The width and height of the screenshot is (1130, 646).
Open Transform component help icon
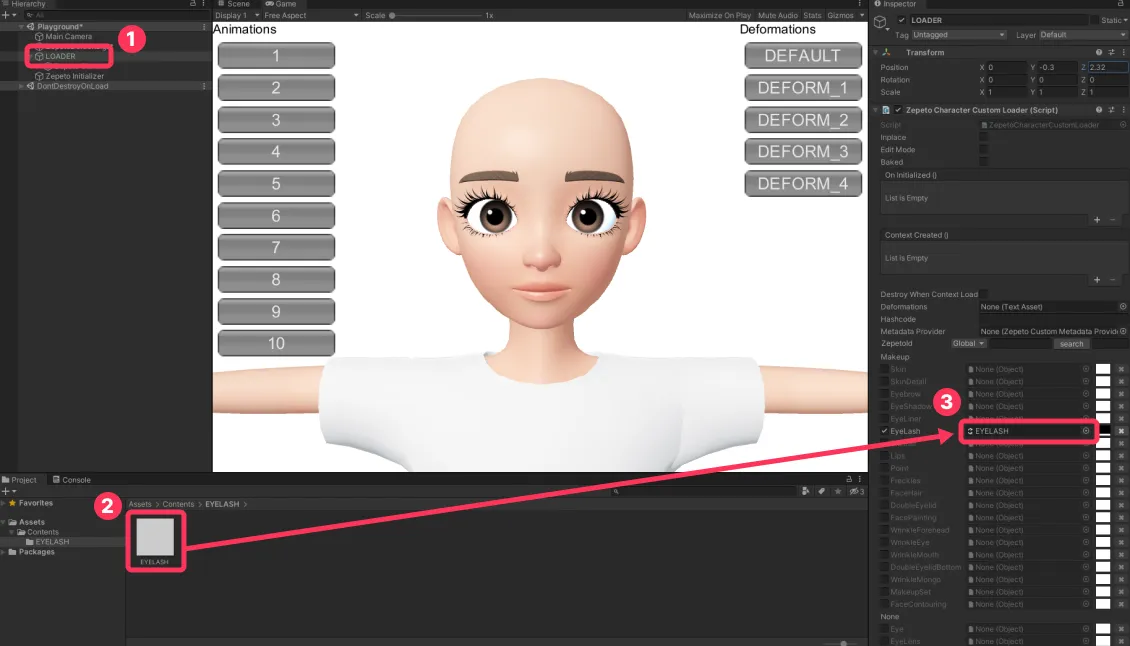point(1098,53)
